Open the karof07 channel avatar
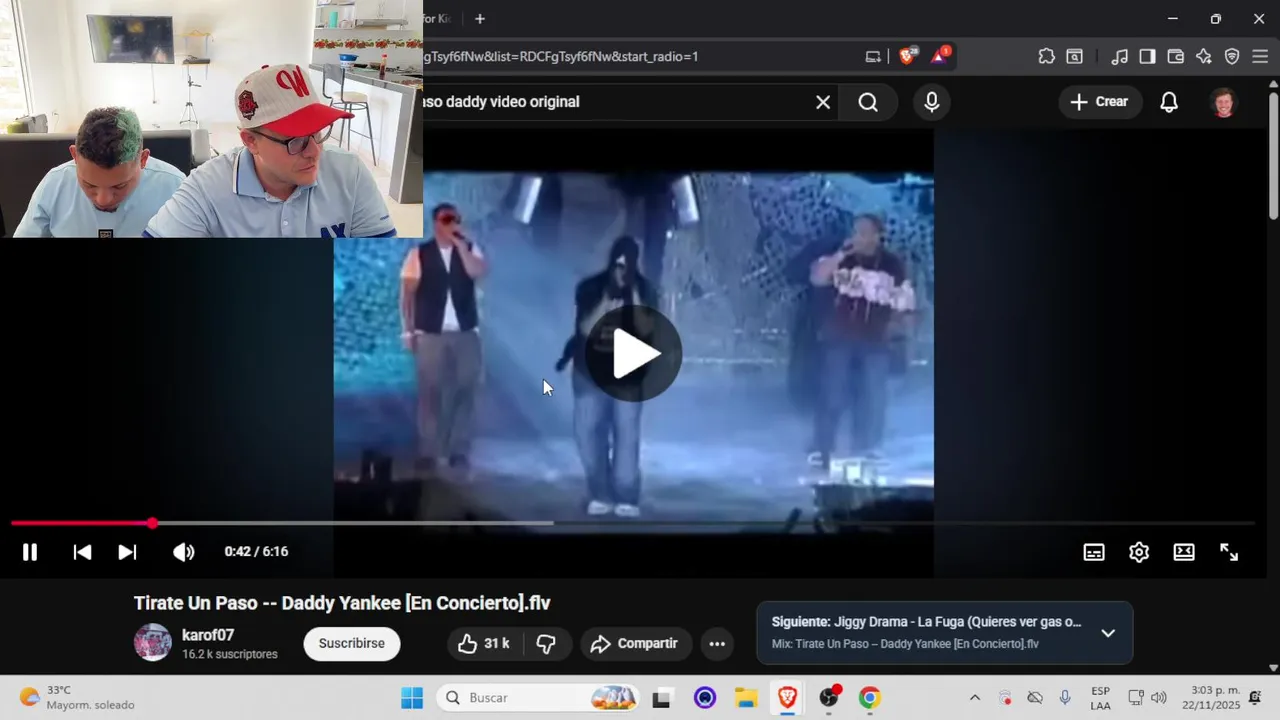This screenshot has height=720, width=1280. (x=153, y=643)
